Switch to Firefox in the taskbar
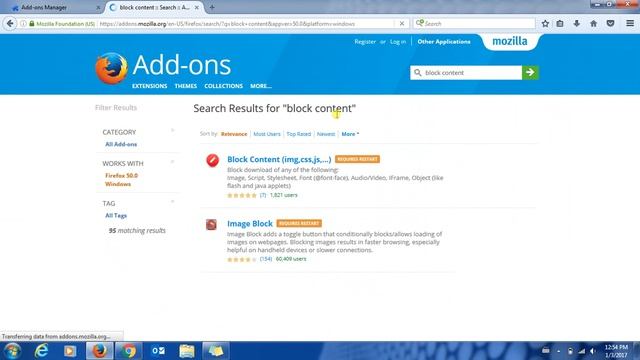 99,351
